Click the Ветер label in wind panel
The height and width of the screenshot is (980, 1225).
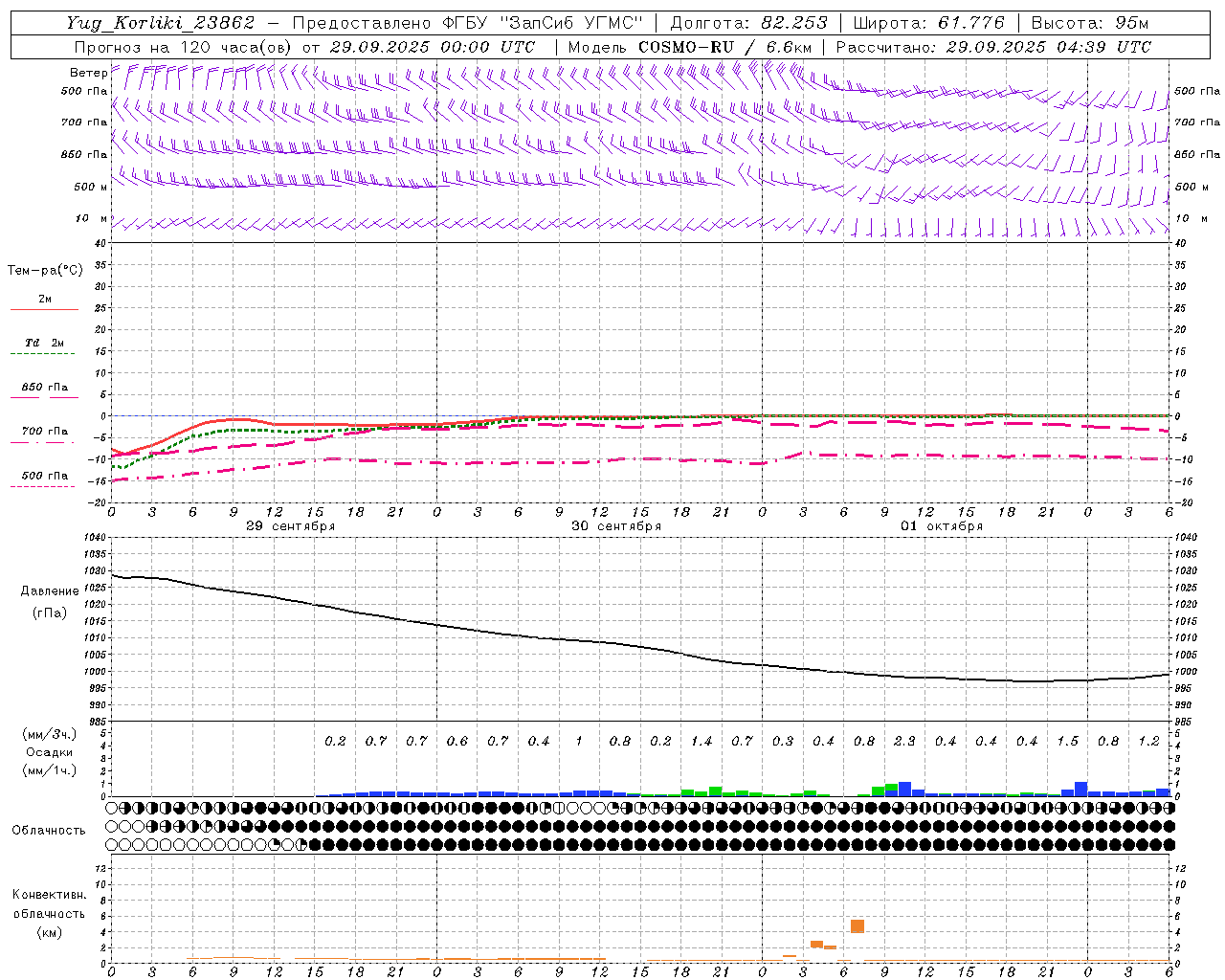point(88,73)
